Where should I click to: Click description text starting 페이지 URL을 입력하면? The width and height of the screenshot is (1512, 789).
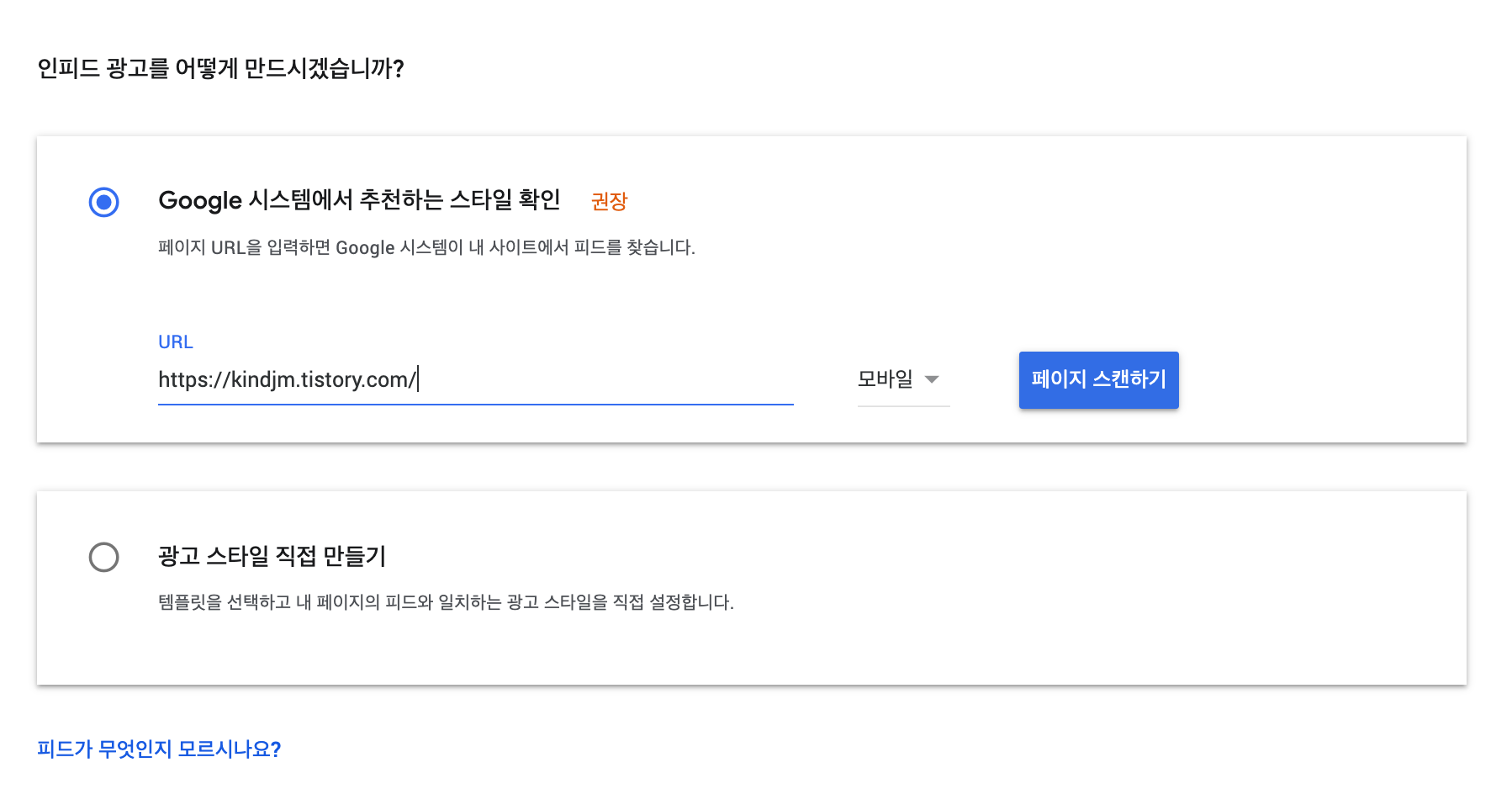[x=427, y=247]
